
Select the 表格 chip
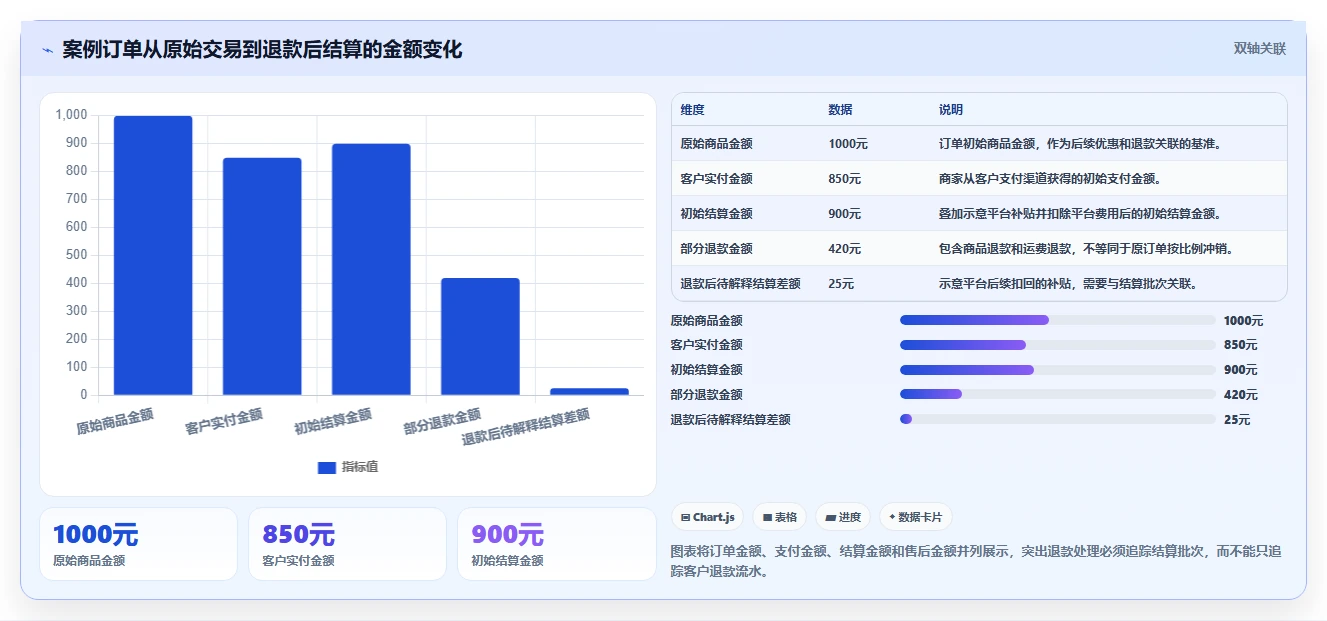[x=780, y=517]
